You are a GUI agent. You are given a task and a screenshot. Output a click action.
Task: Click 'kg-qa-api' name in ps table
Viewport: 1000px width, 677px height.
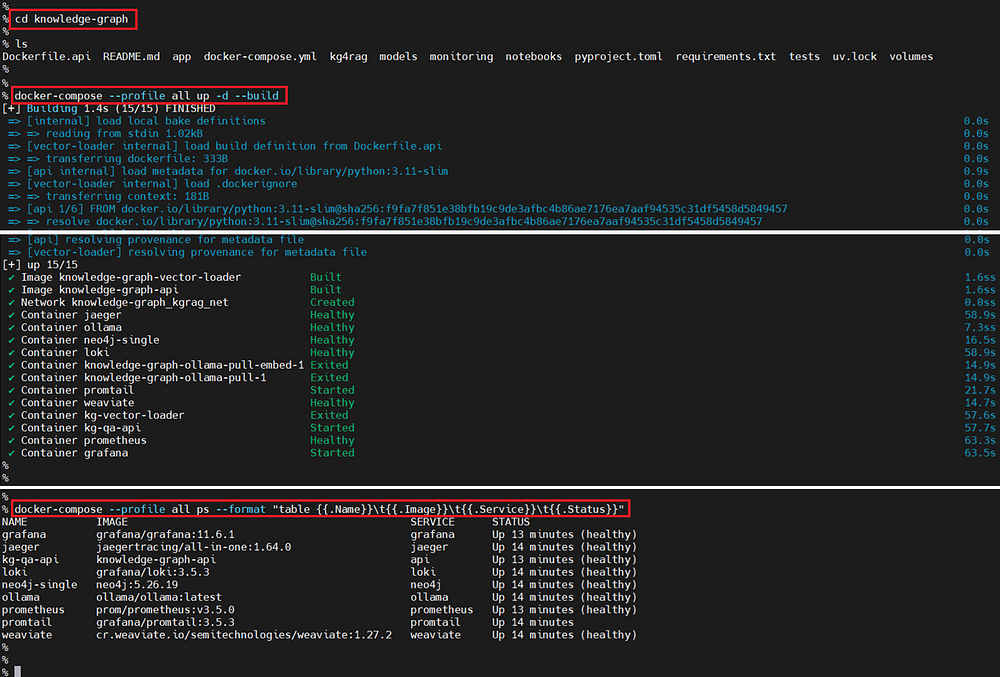(30, 560)
